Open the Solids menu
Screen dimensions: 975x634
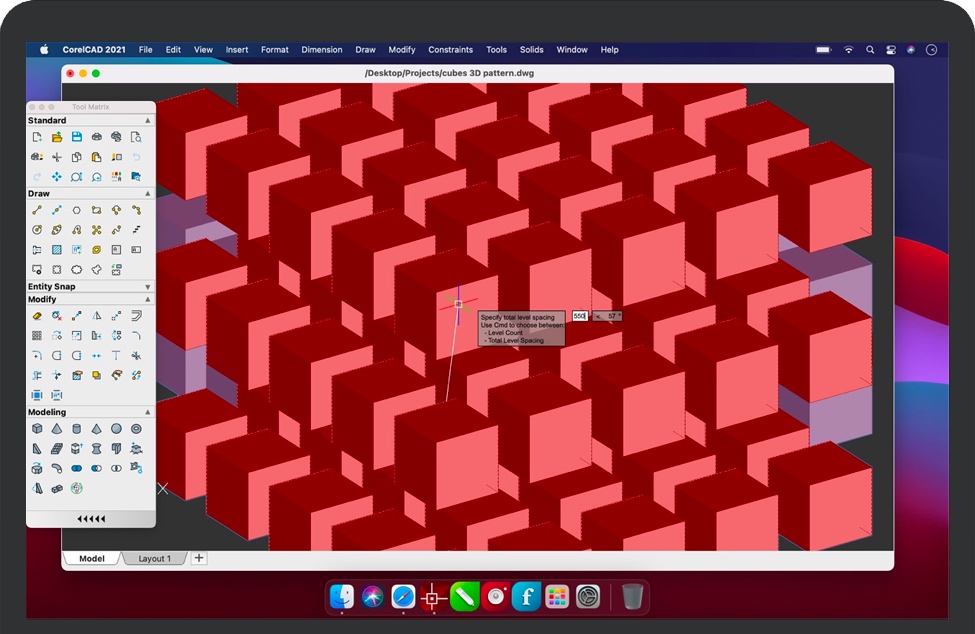[532, 50]
